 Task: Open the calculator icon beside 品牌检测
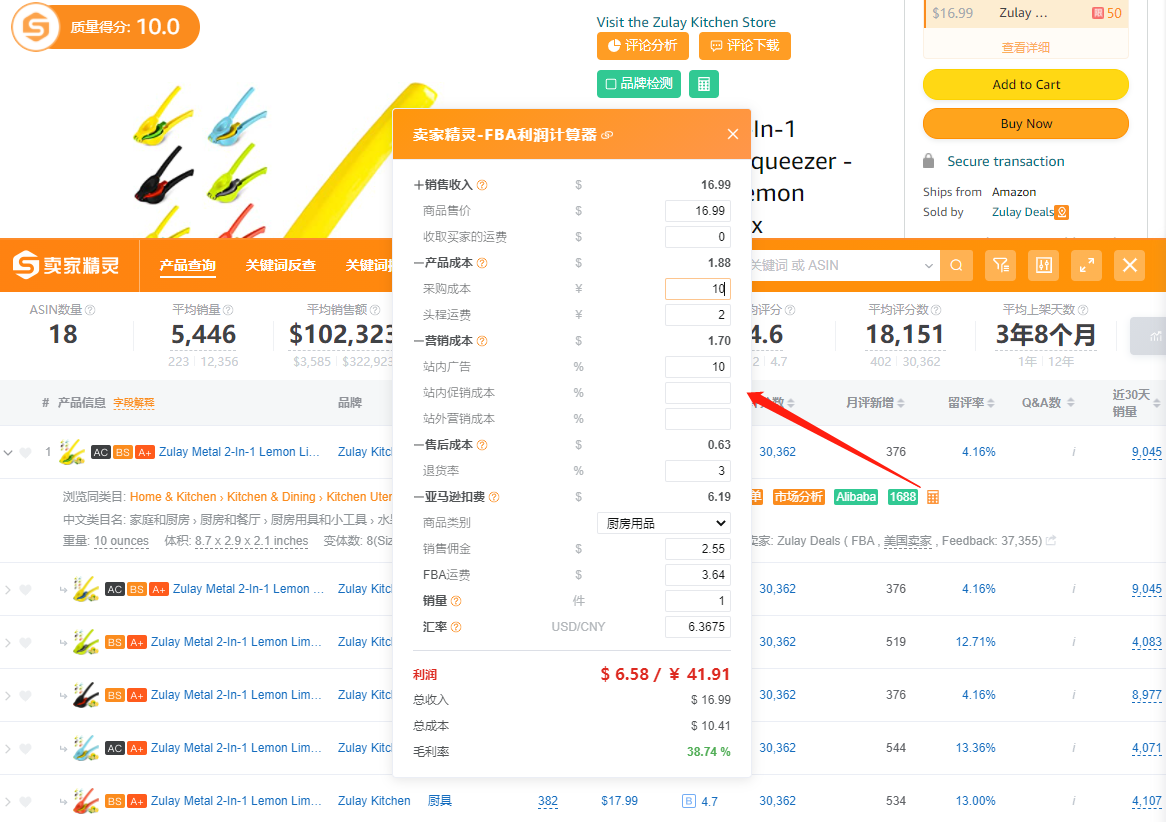tap(704, 84)
